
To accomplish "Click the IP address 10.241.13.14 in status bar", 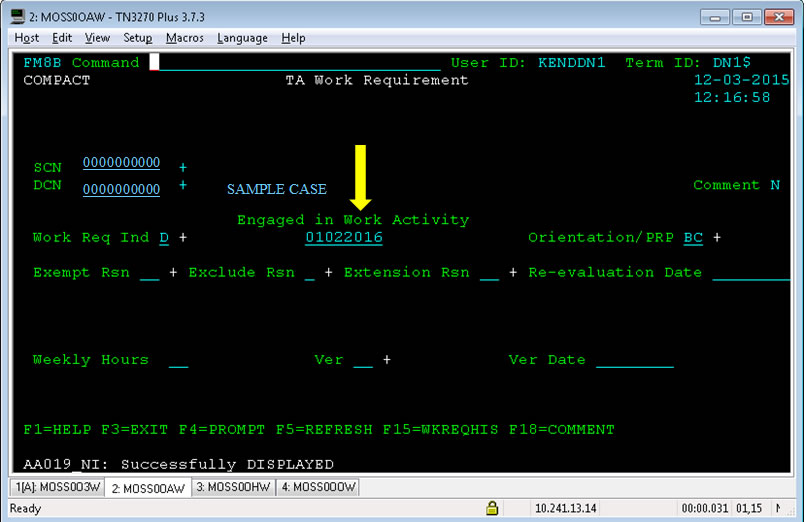I will pyautogui.click(x=565, y=509).
